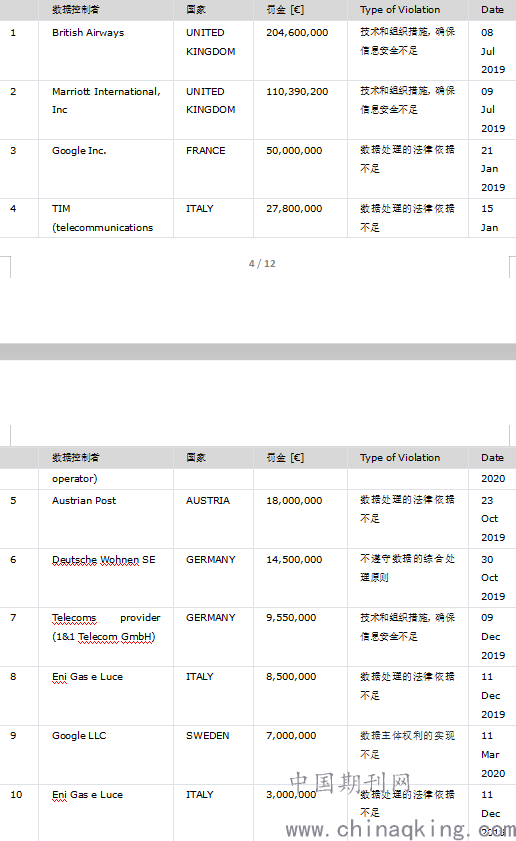This screenshot has width=516, height=841.
Task: Click the fine amount 110,390,200
Action: coord(297,92)
